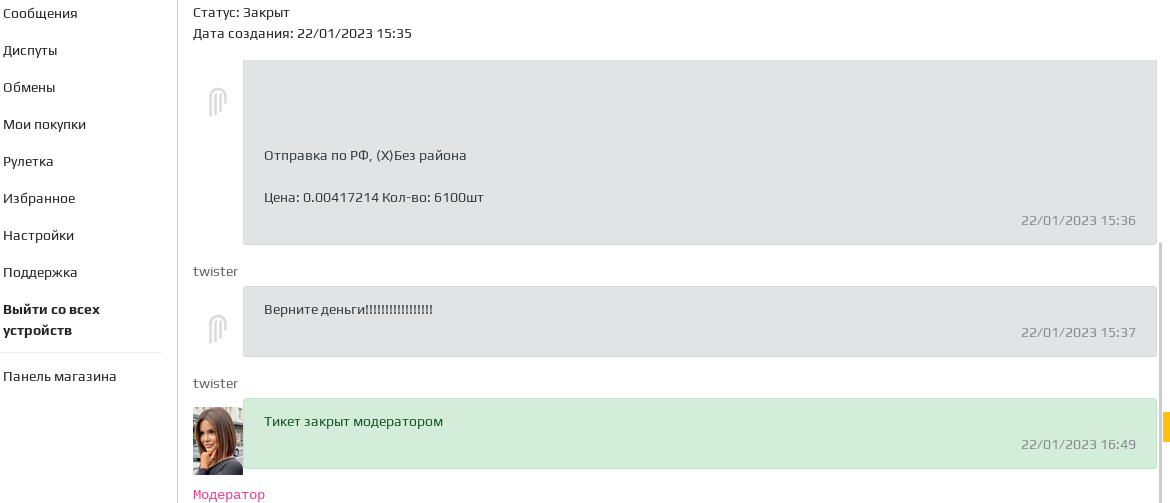Open Рулетка from the sidebar
The height and width of the screenshot is (503, 1170).
28,161
